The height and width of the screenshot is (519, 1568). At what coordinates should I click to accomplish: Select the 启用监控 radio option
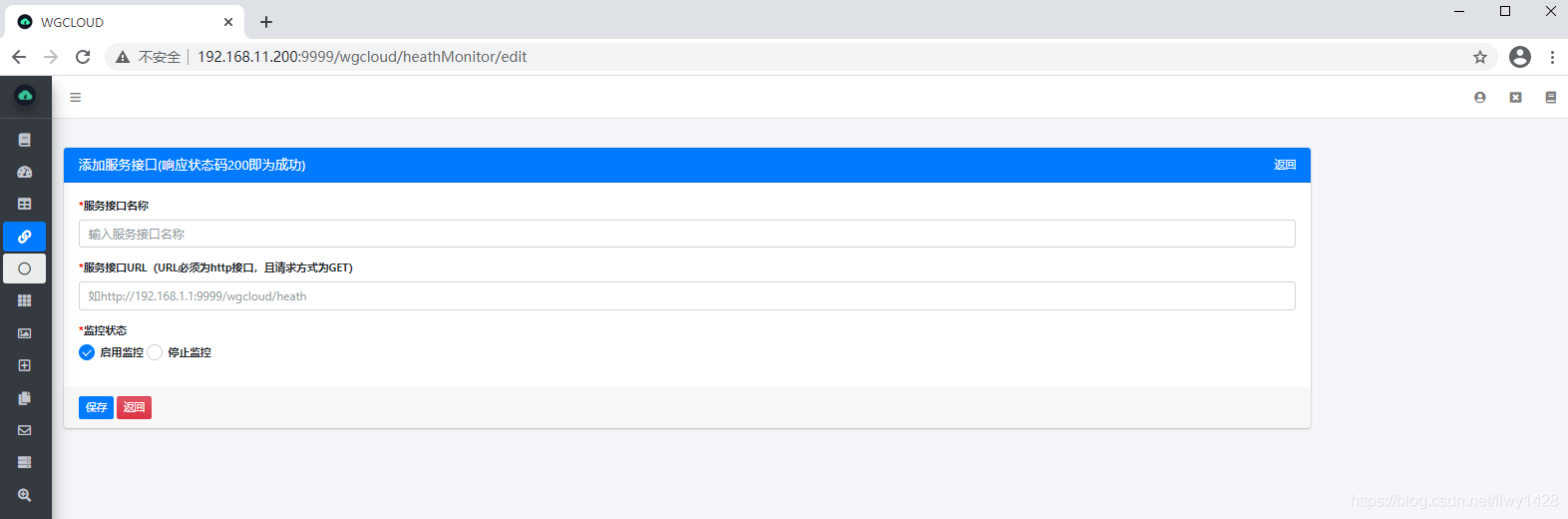pos(87,352)
